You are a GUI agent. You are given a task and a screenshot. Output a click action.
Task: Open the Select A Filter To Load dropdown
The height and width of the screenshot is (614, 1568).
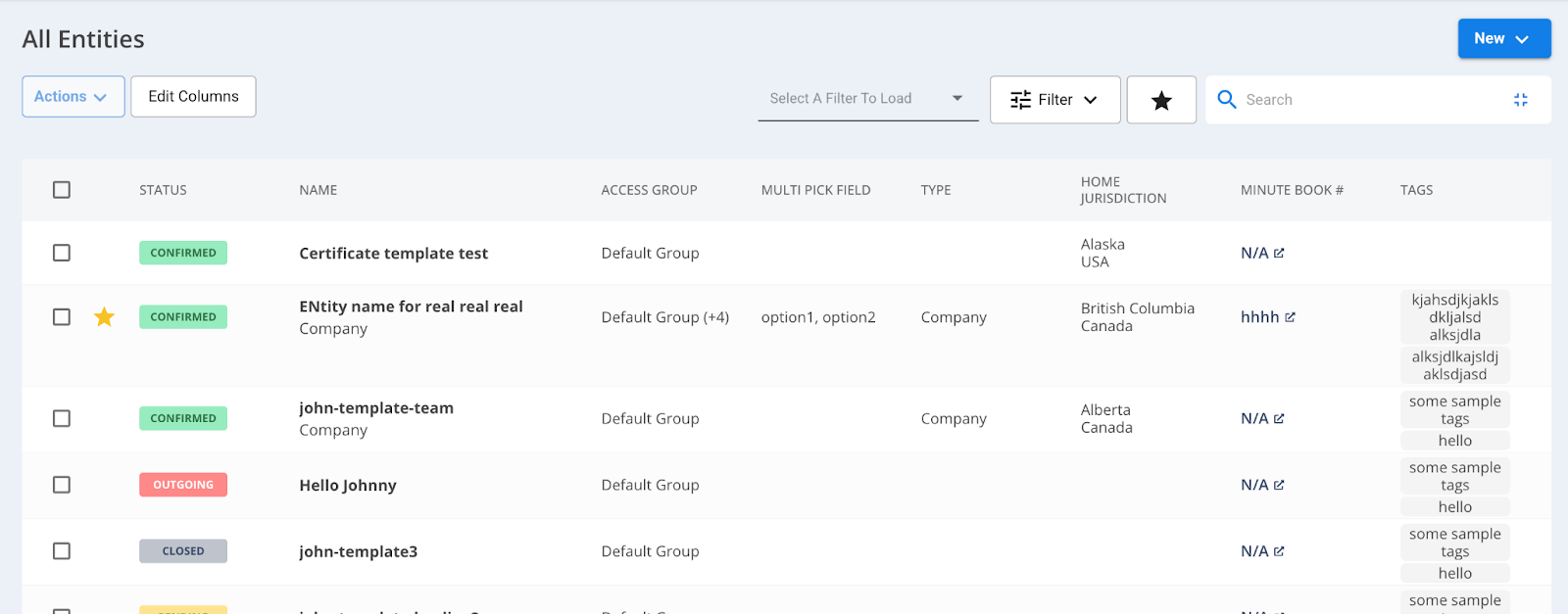pos(867,99)
